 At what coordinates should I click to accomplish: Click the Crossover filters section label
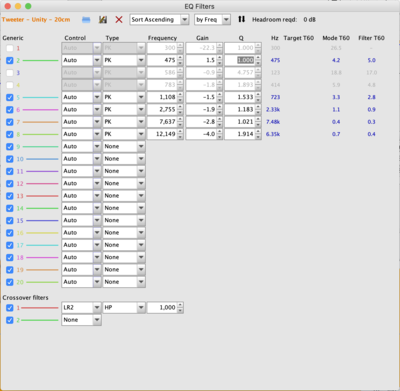25,298
